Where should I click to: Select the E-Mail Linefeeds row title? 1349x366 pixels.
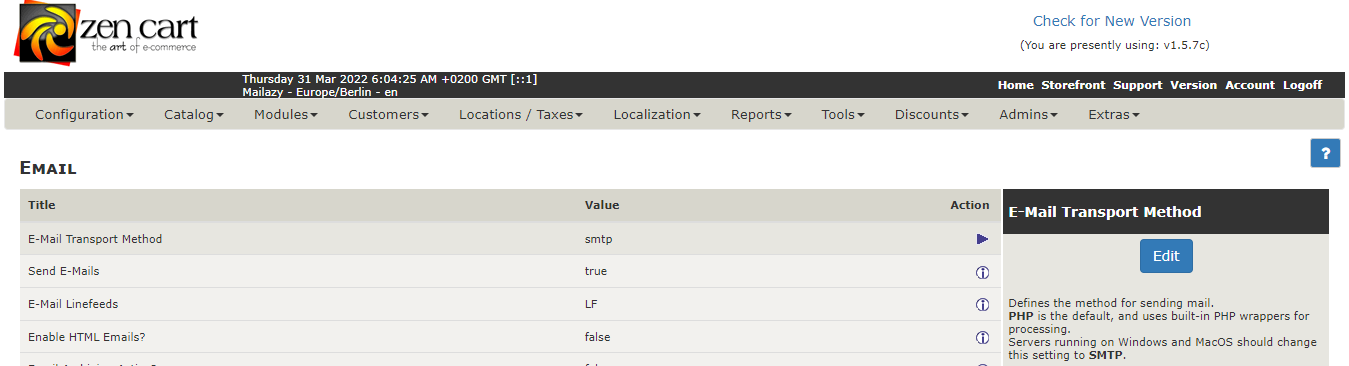pyautogui.click(x=73, y=305)
